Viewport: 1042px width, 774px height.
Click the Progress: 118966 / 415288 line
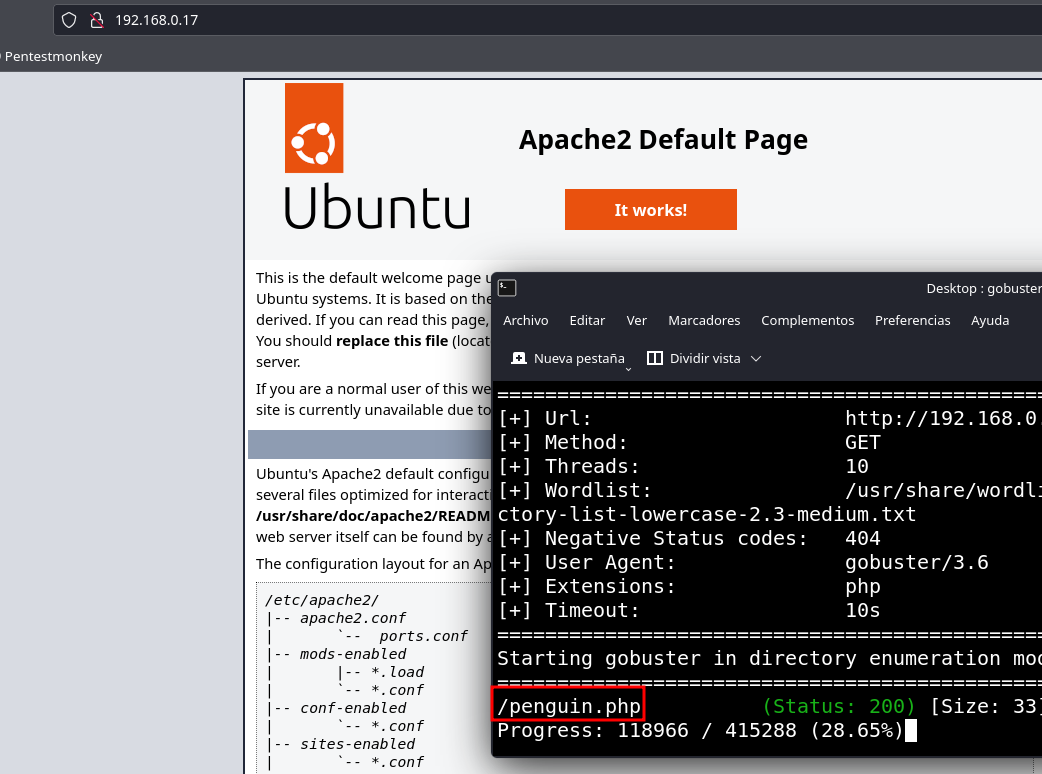pos(700,730)
